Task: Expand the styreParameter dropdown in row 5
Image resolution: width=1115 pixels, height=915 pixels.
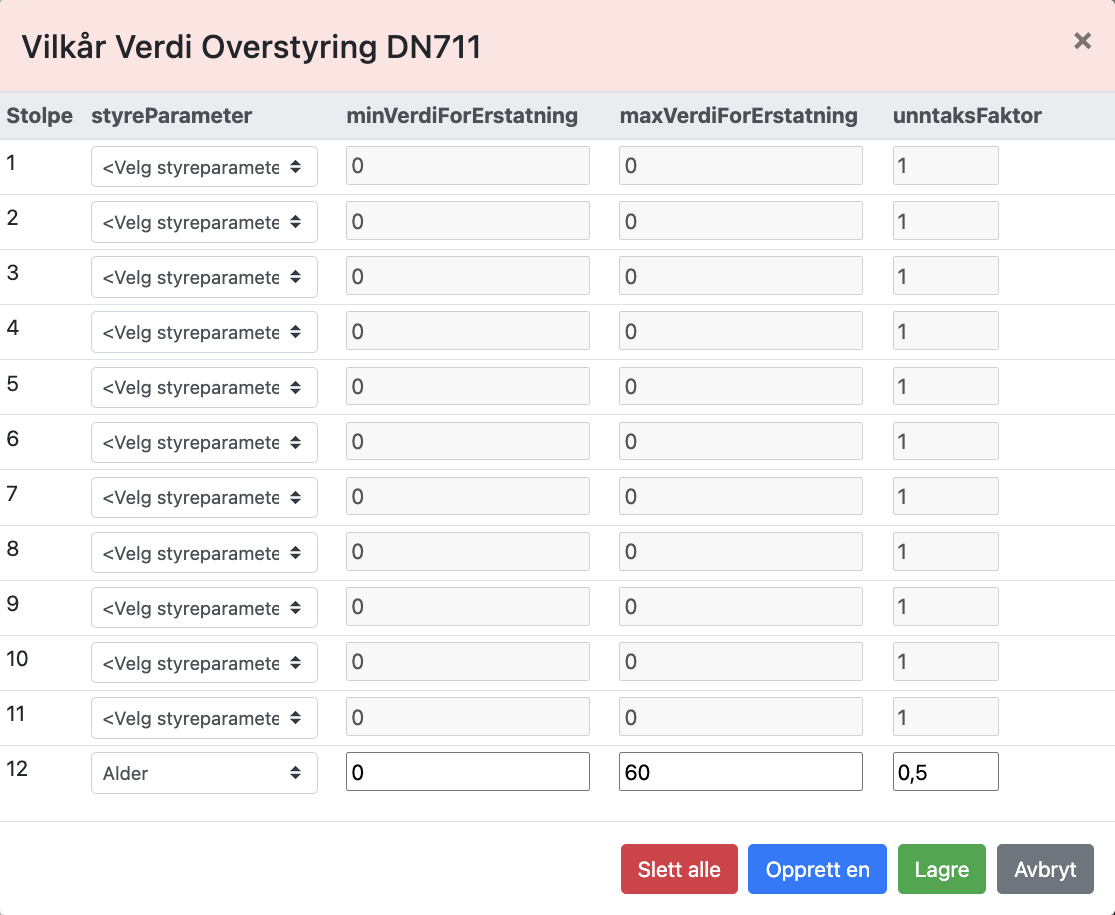Action: point(204,387)
